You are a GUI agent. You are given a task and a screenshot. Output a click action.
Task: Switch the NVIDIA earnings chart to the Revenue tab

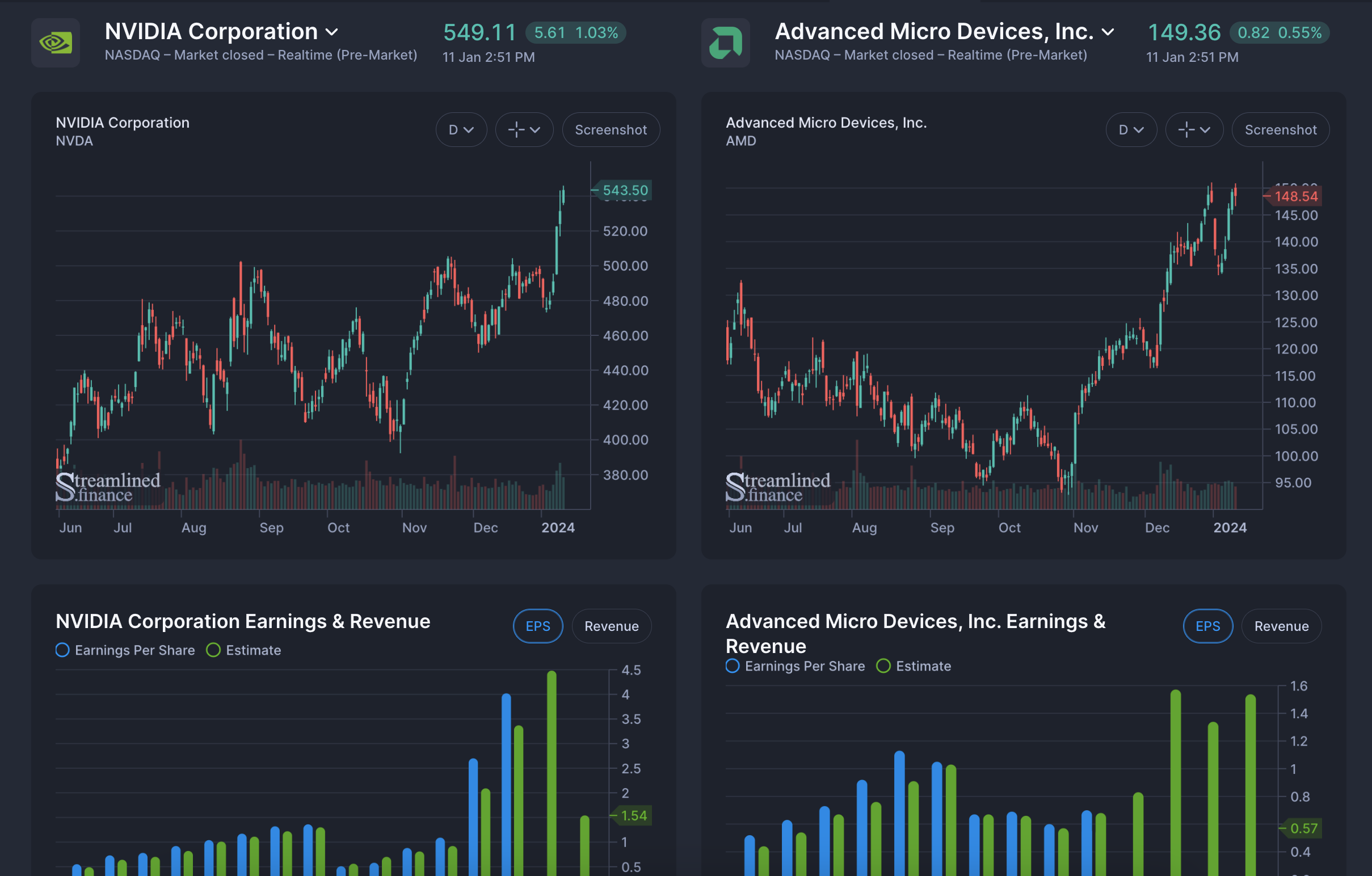(611, 626)
